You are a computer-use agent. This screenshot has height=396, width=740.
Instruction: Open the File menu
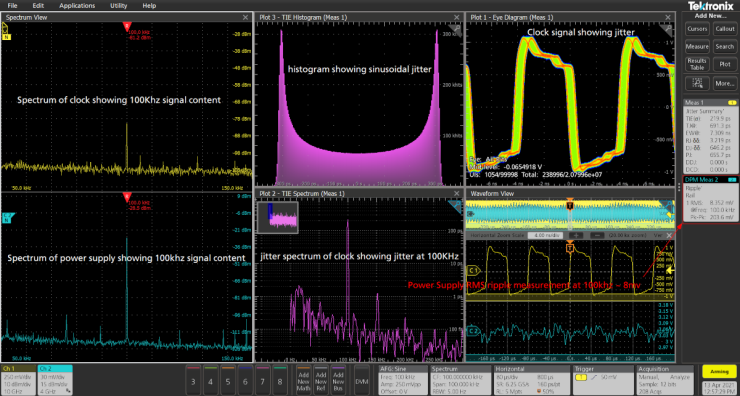[x=12, y=6]
